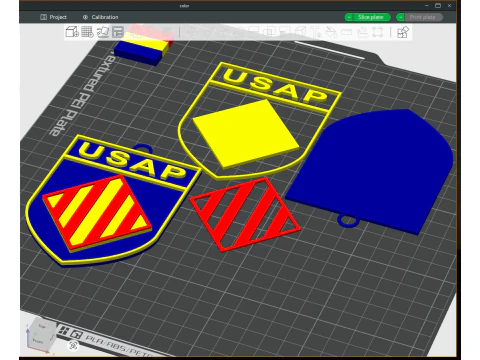
Task: Click the Add object cube icon
Action: click(x=72, y=32)
